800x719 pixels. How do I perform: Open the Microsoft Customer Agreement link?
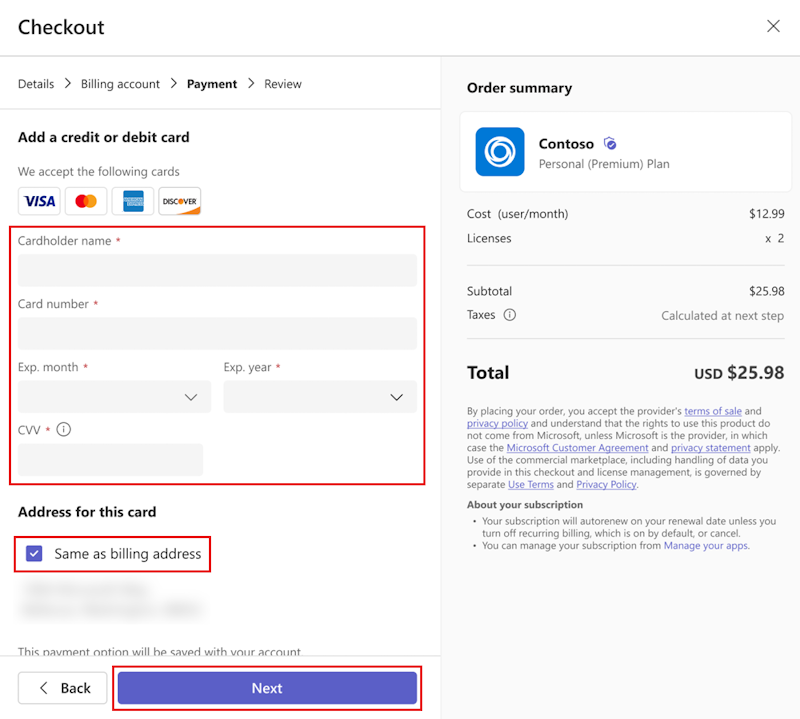(563, 448)
